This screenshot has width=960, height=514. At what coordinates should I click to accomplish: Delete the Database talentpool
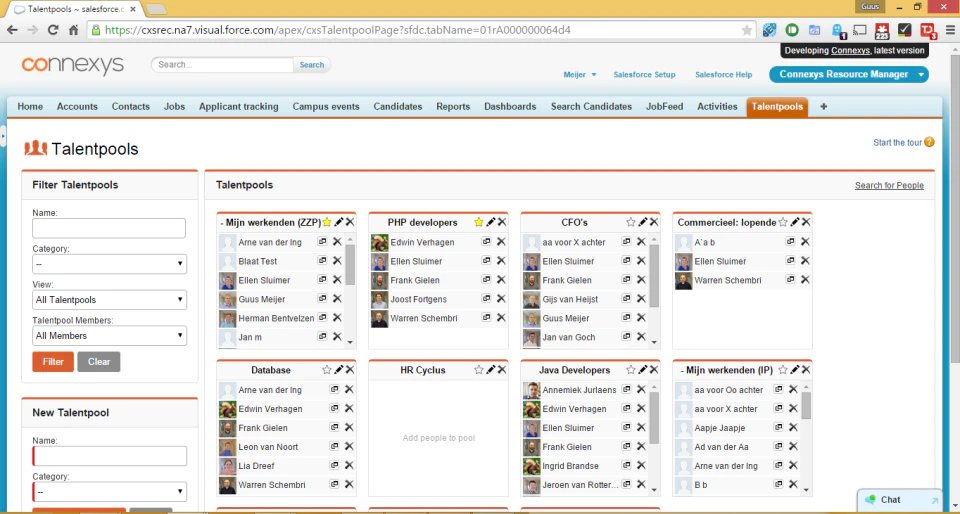[x=350, y=370]
